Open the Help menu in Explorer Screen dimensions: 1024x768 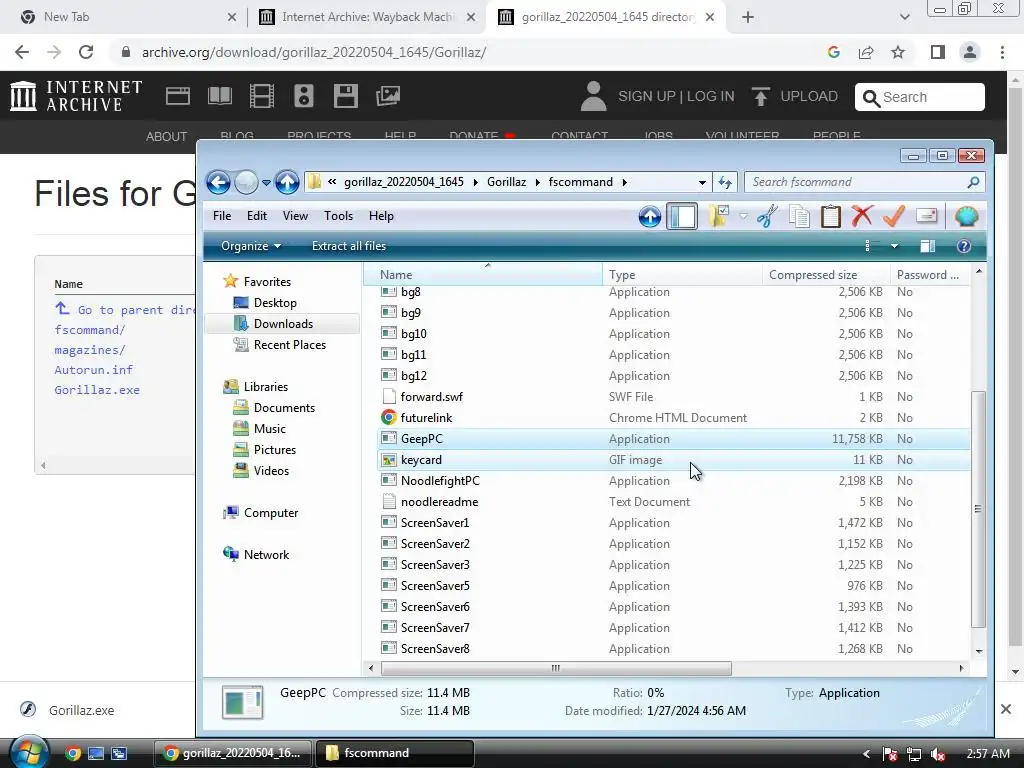[x=381, y=216]
